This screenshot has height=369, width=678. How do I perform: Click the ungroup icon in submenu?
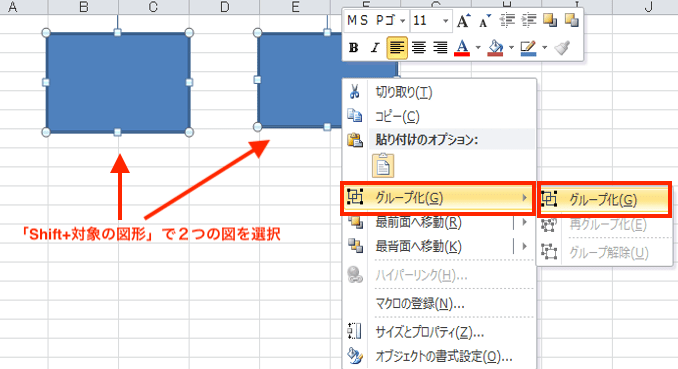549,252
